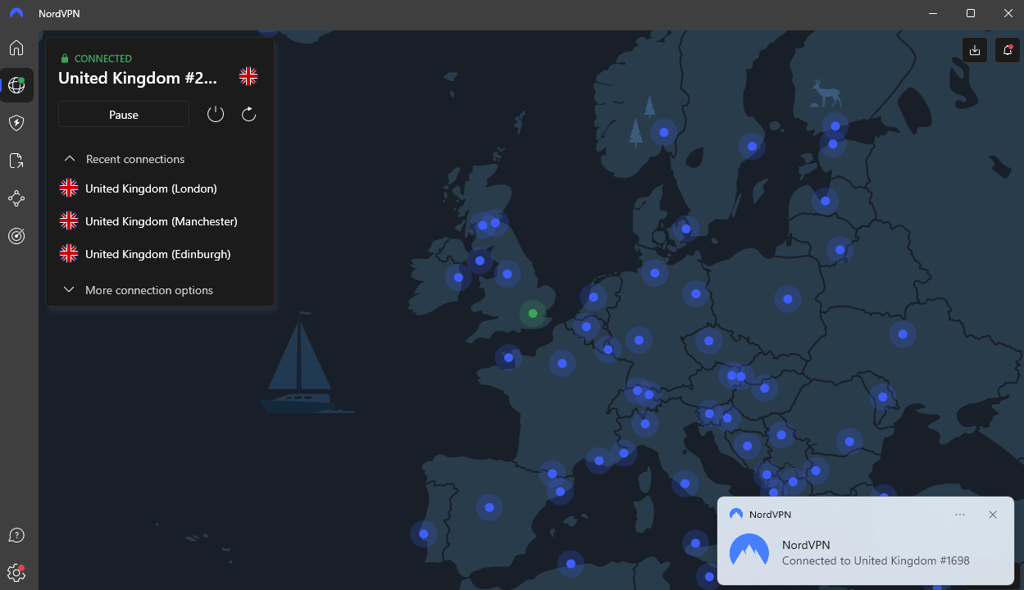Click the NordVPN logo in notification

[749, 549]
